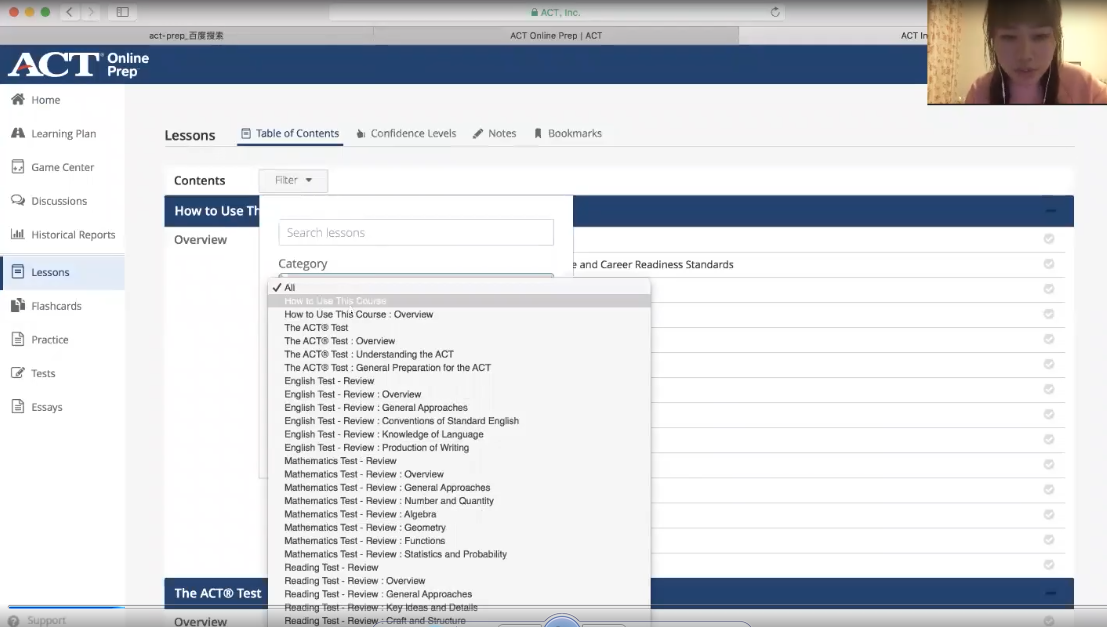Screen dimensions: 1107x627
Task: View Historical Reports chart icon
Action: tap(18, 234)
